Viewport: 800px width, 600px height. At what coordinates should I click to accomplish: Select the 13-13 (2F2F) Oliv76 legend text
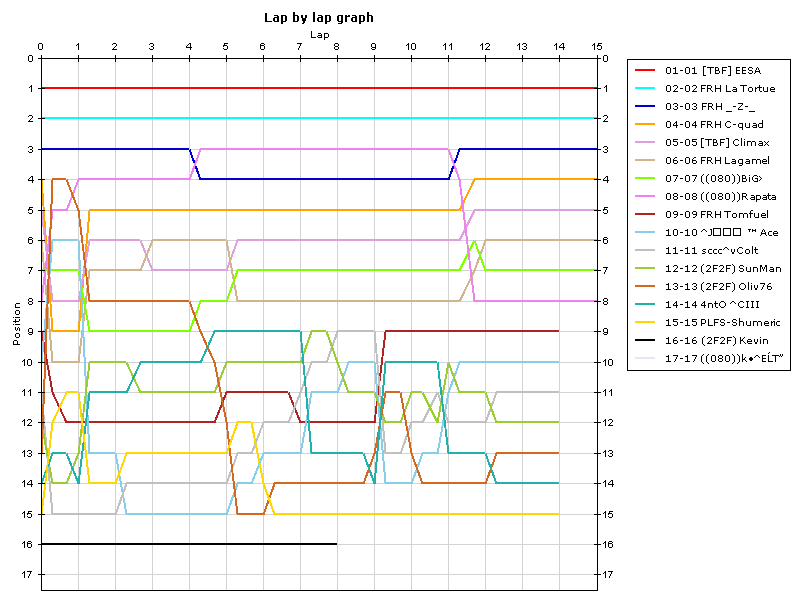[x=717, y=286]
